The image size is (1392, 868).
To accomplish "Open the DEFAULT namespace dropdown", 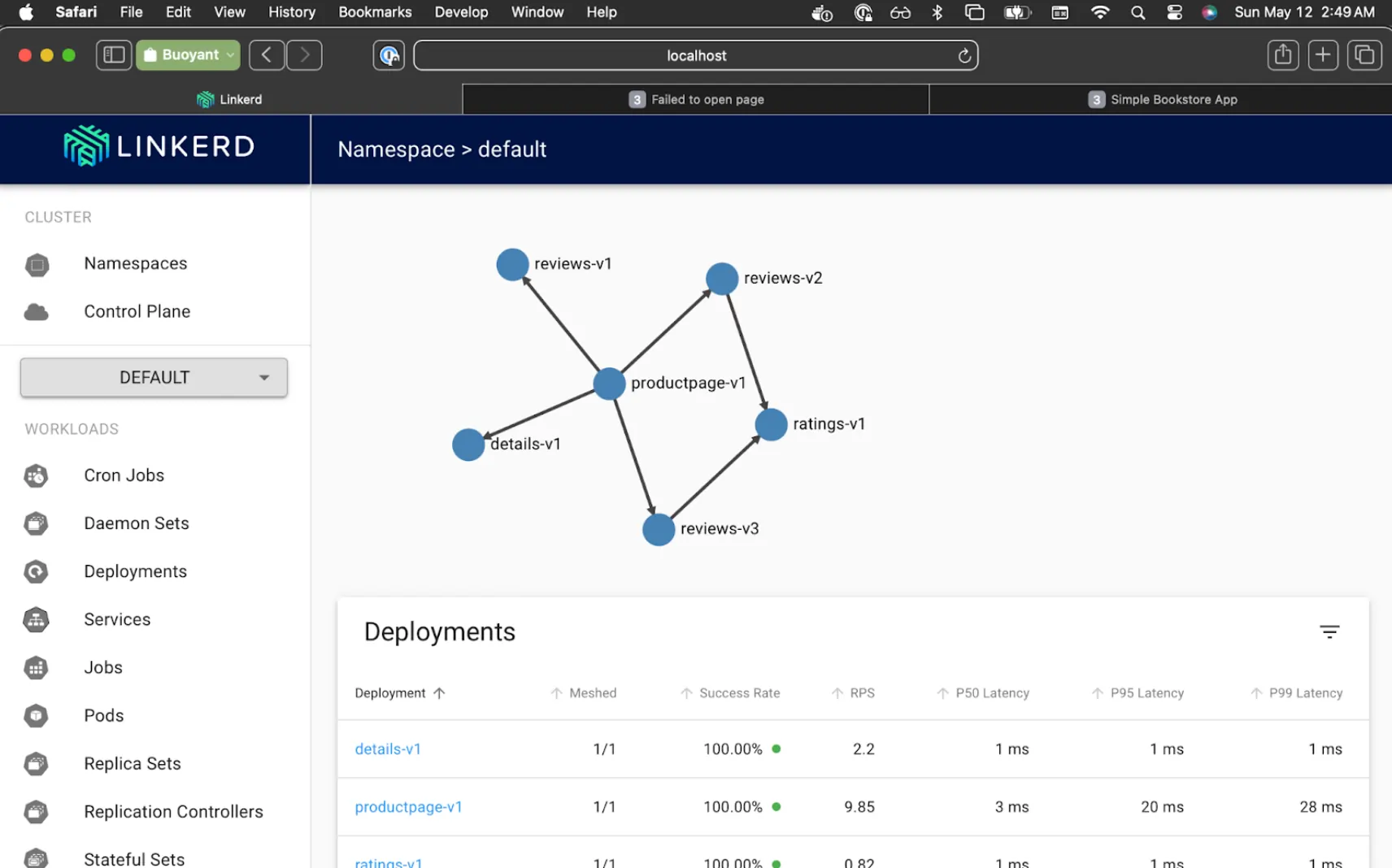I will (x=154, y=377).
